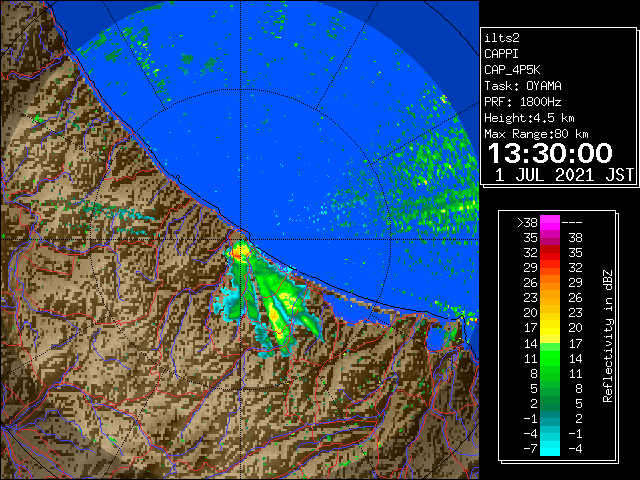Select the 'ilts2' label in info box
The width and height of the screenshot is (640, 480).
[502, 38]
